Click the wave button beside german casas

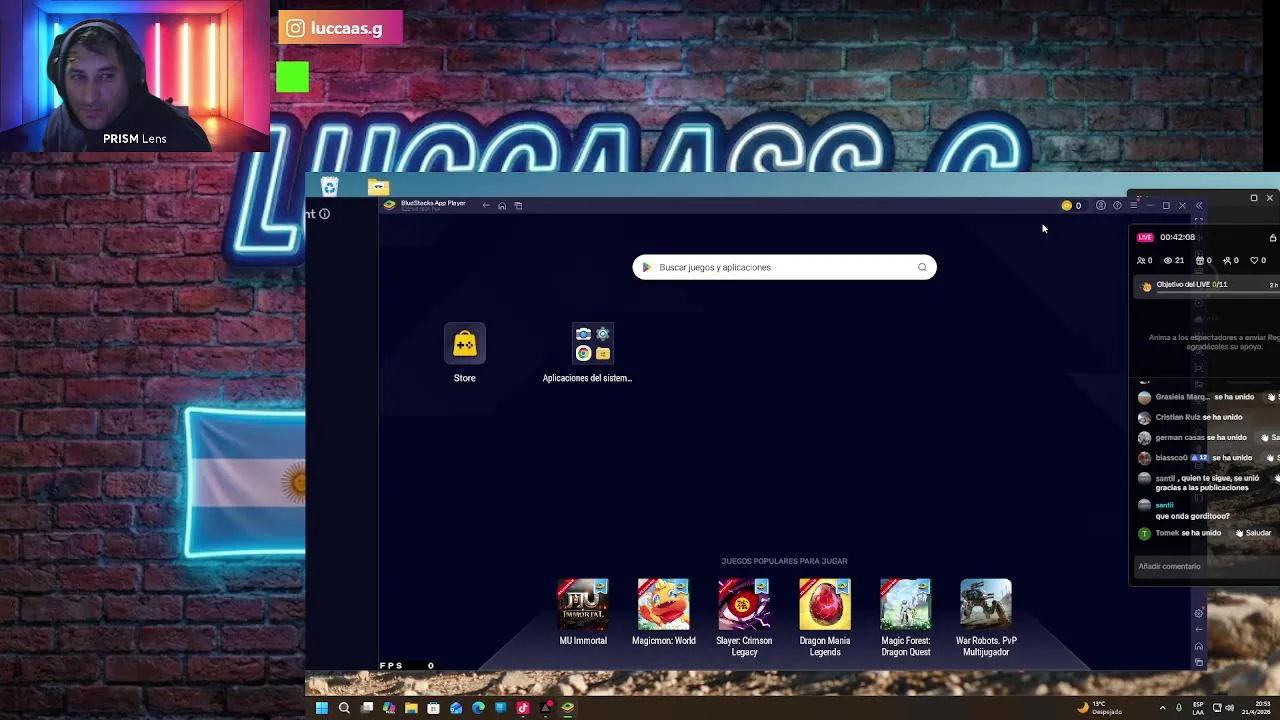1268,437
